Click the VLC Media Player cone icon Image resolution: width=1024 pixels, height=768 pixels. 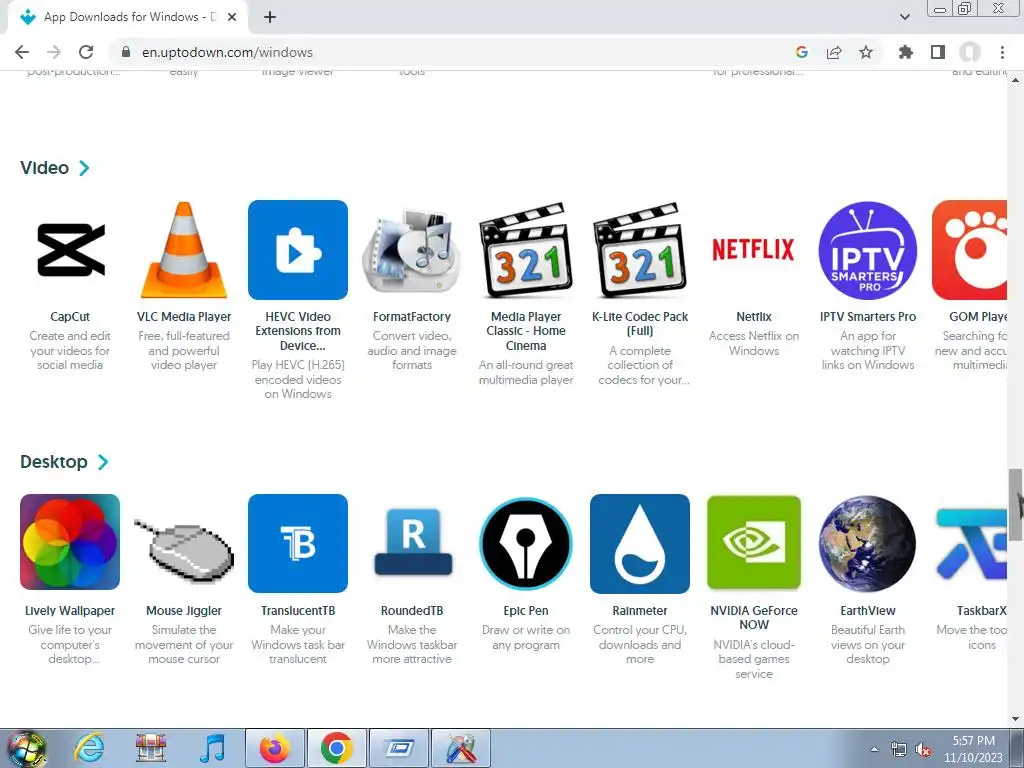tap(184, 249)
